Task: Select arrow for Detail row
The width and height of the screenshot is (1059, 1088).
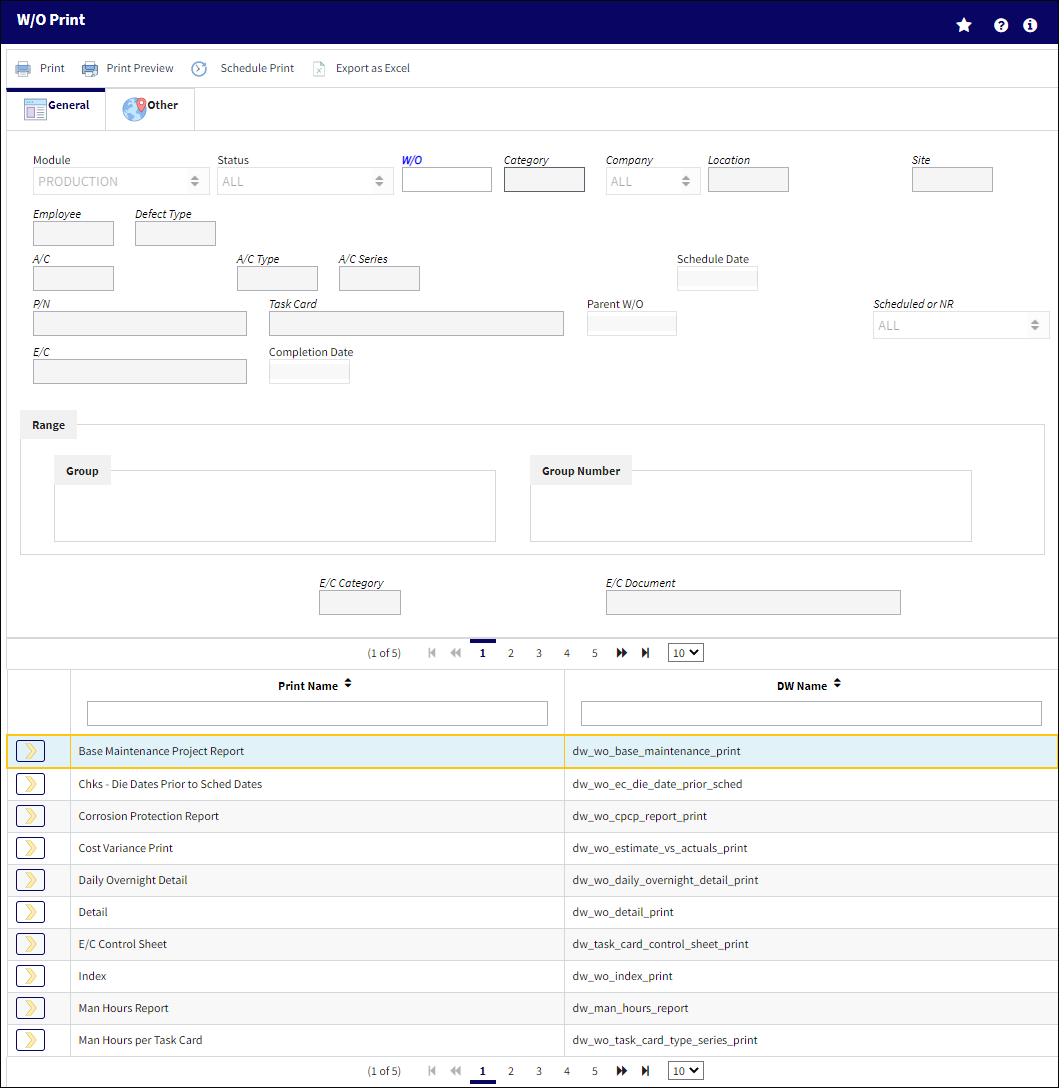Action: pyautogui.click(x=31, y=912)
